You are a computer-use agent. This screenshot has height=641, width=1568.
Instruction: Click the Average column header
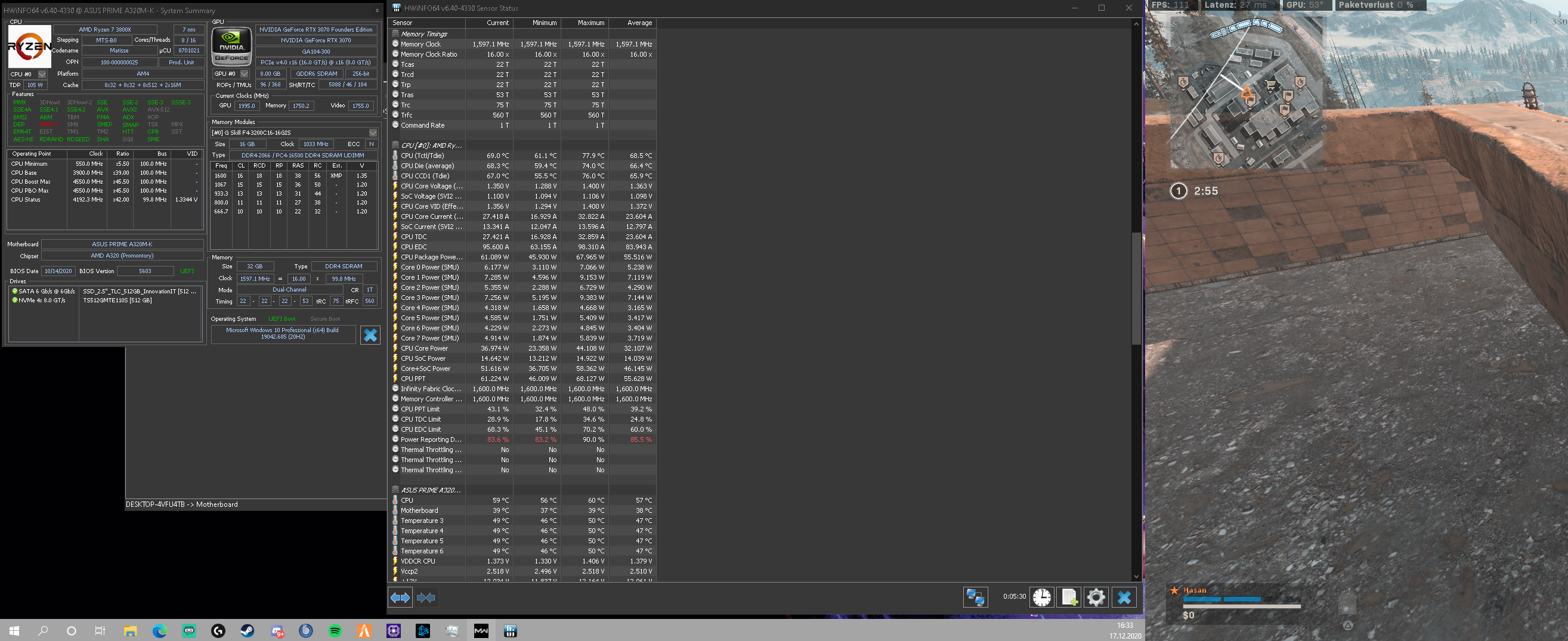click(x=632, y=23)
